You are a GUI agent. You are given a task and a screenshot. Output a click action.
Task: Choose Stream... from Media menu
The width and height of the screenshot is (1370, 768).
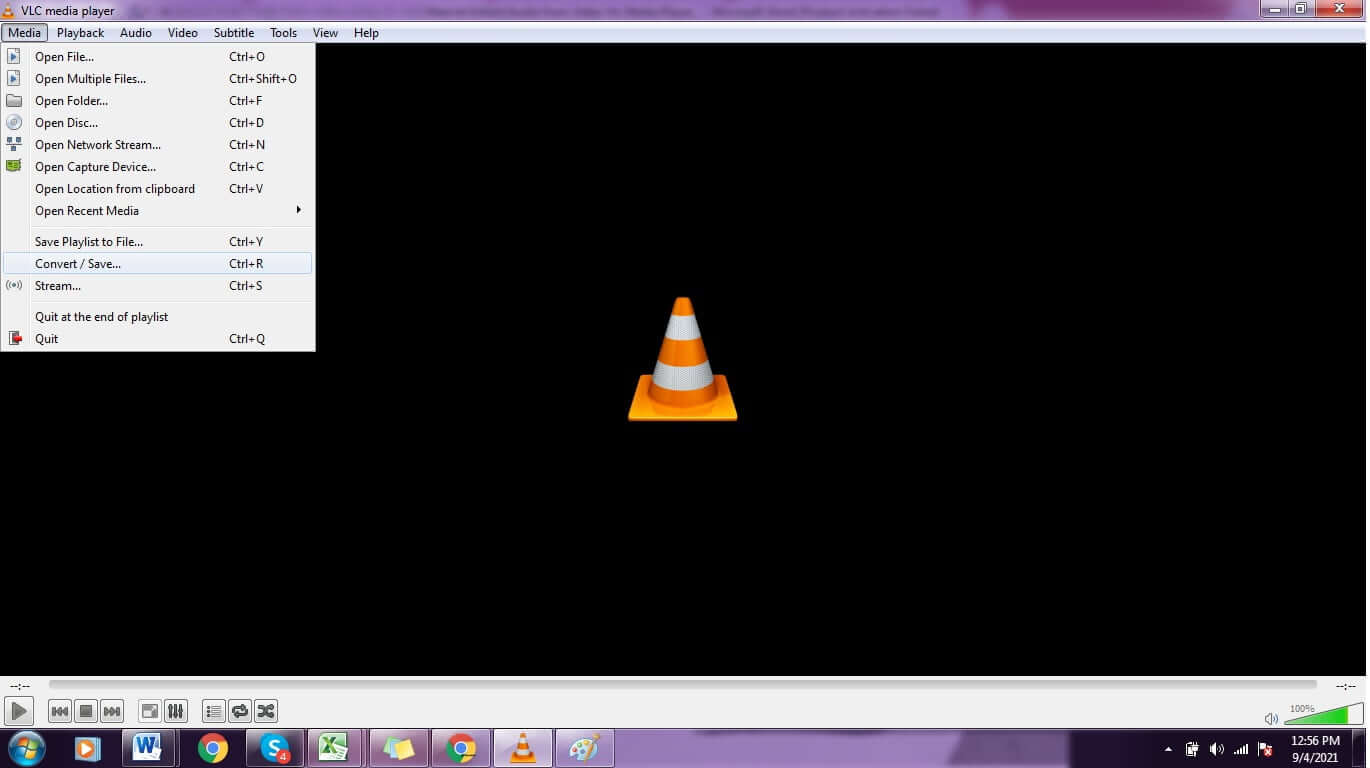158,286
